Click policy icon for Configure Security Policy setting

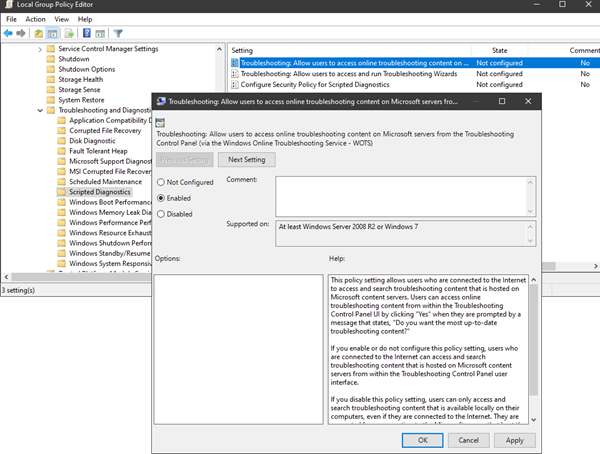click(x=235, y=84)
